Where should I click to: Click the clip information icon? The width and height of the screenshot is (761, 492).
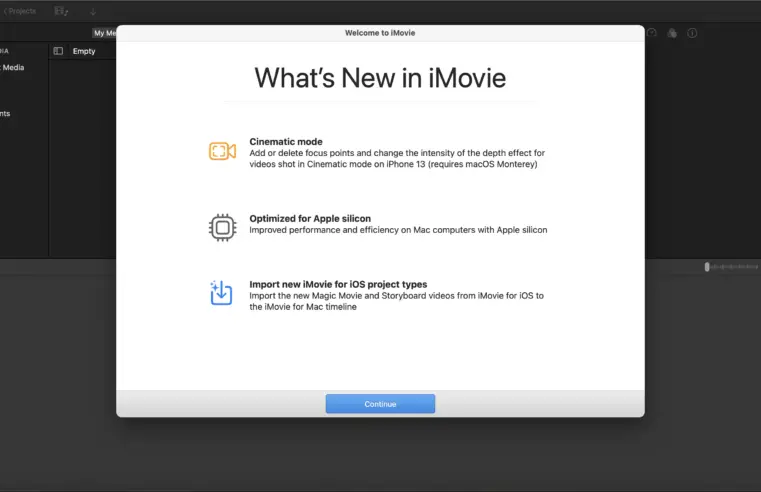click(692, 33)
